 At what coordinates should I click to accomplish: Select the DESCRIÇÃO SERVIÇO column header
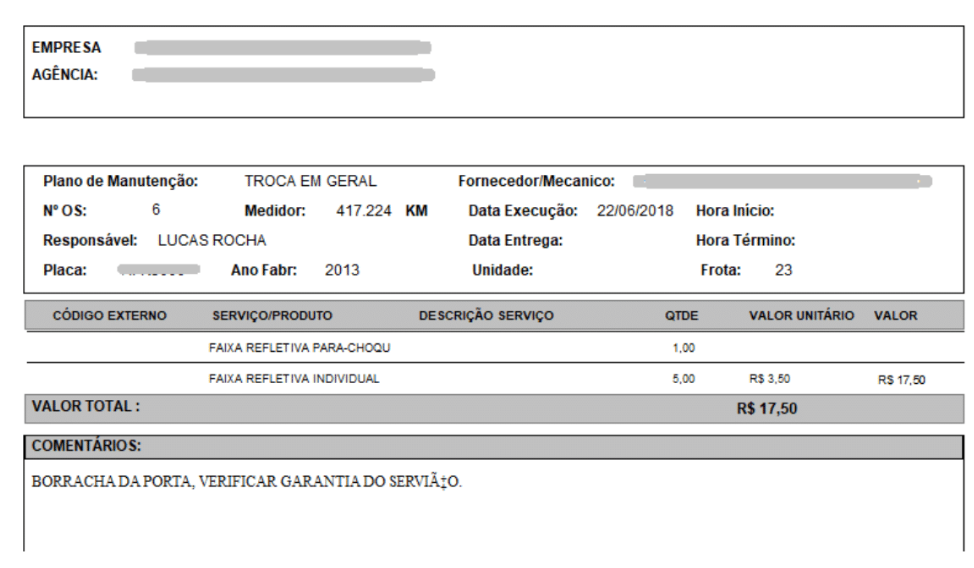click(x=485, y=315)
